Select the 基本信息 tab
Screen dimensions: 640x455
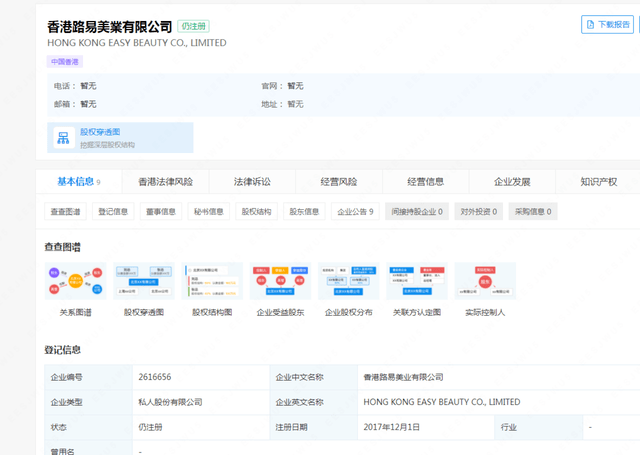pyautogui.click(x=79, y=182)
